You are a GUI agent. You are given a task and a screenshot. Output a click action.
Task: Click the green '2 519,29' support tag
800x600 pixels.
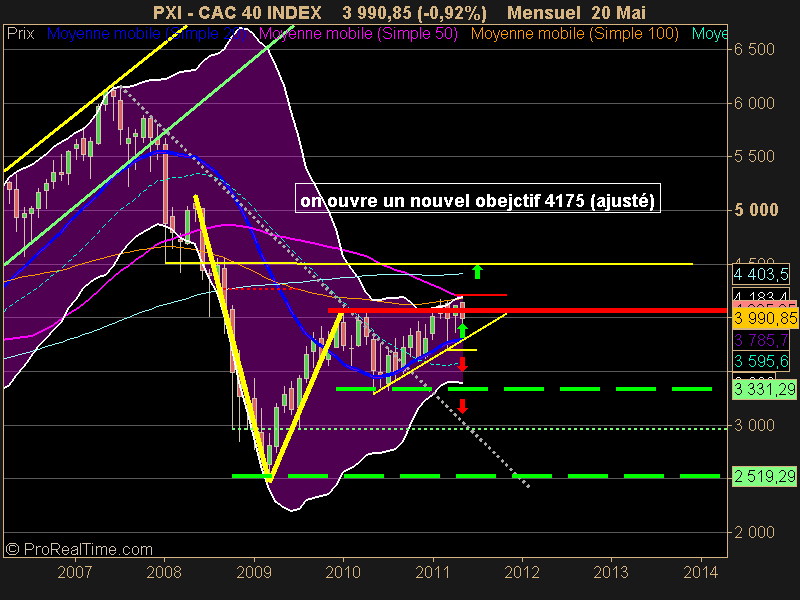click(764, 477)
